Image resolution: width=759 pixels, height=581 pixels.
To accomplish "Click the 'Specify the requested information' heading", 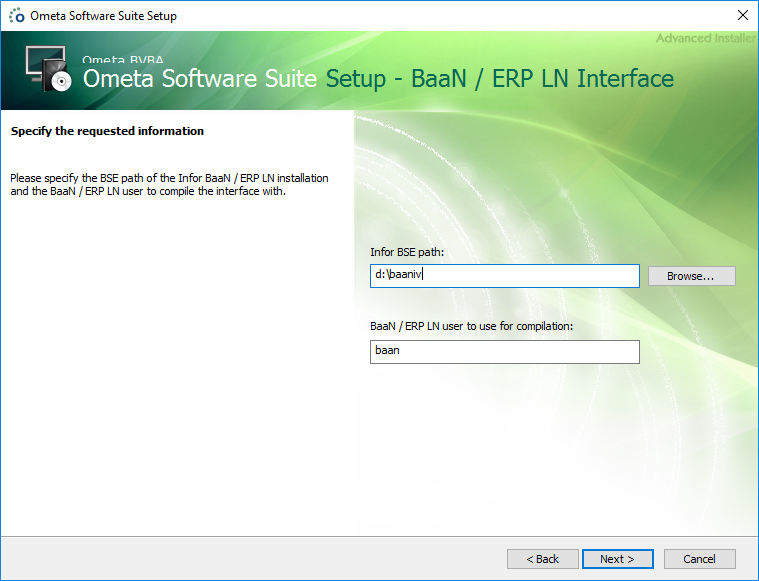I will click(107, 131).
